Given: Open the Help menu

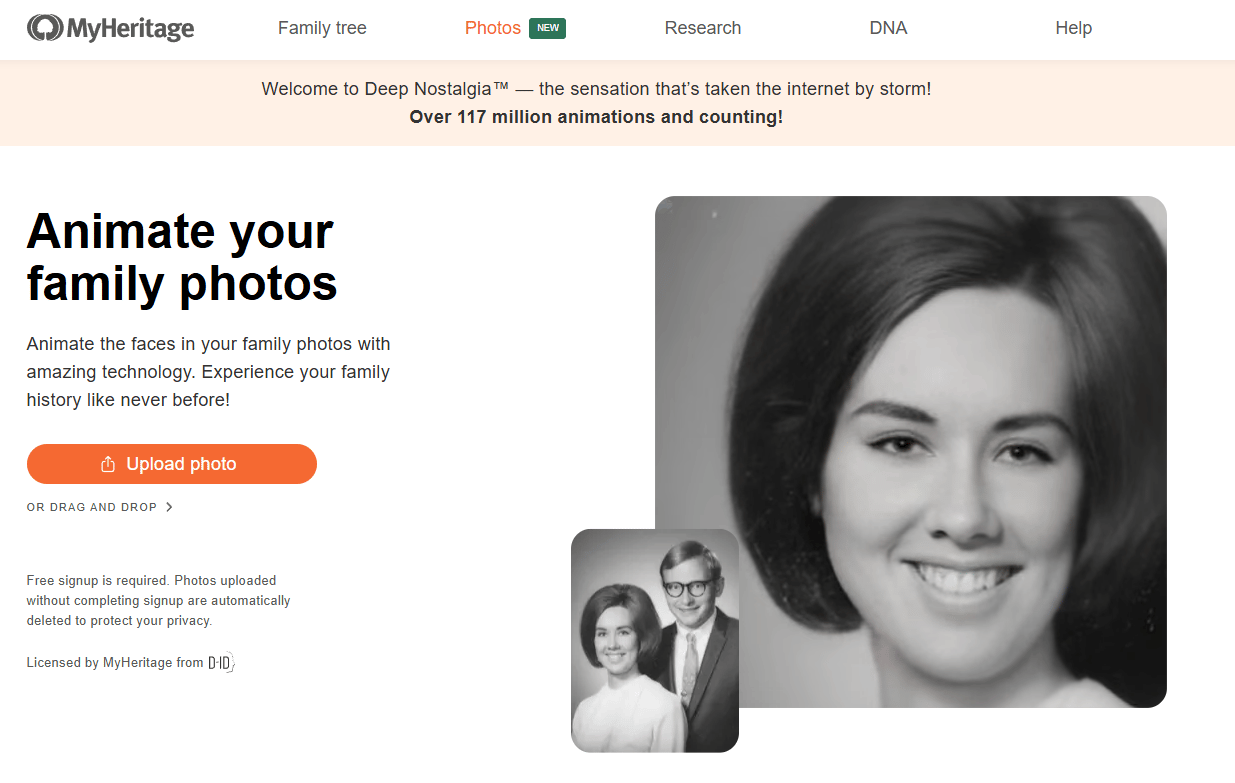Looking at the screenshot, I should point(1073,28).
